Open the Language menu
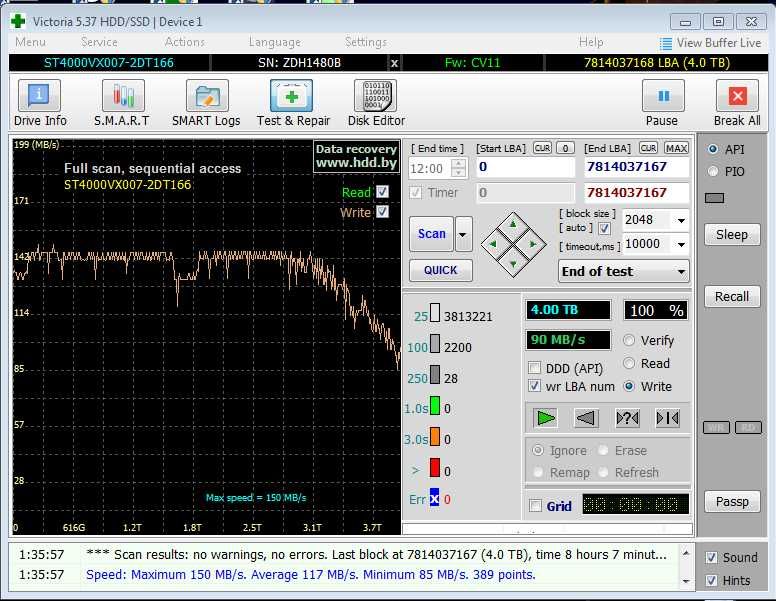The width and height of the screenshot is (776, 601). [274, 42]
